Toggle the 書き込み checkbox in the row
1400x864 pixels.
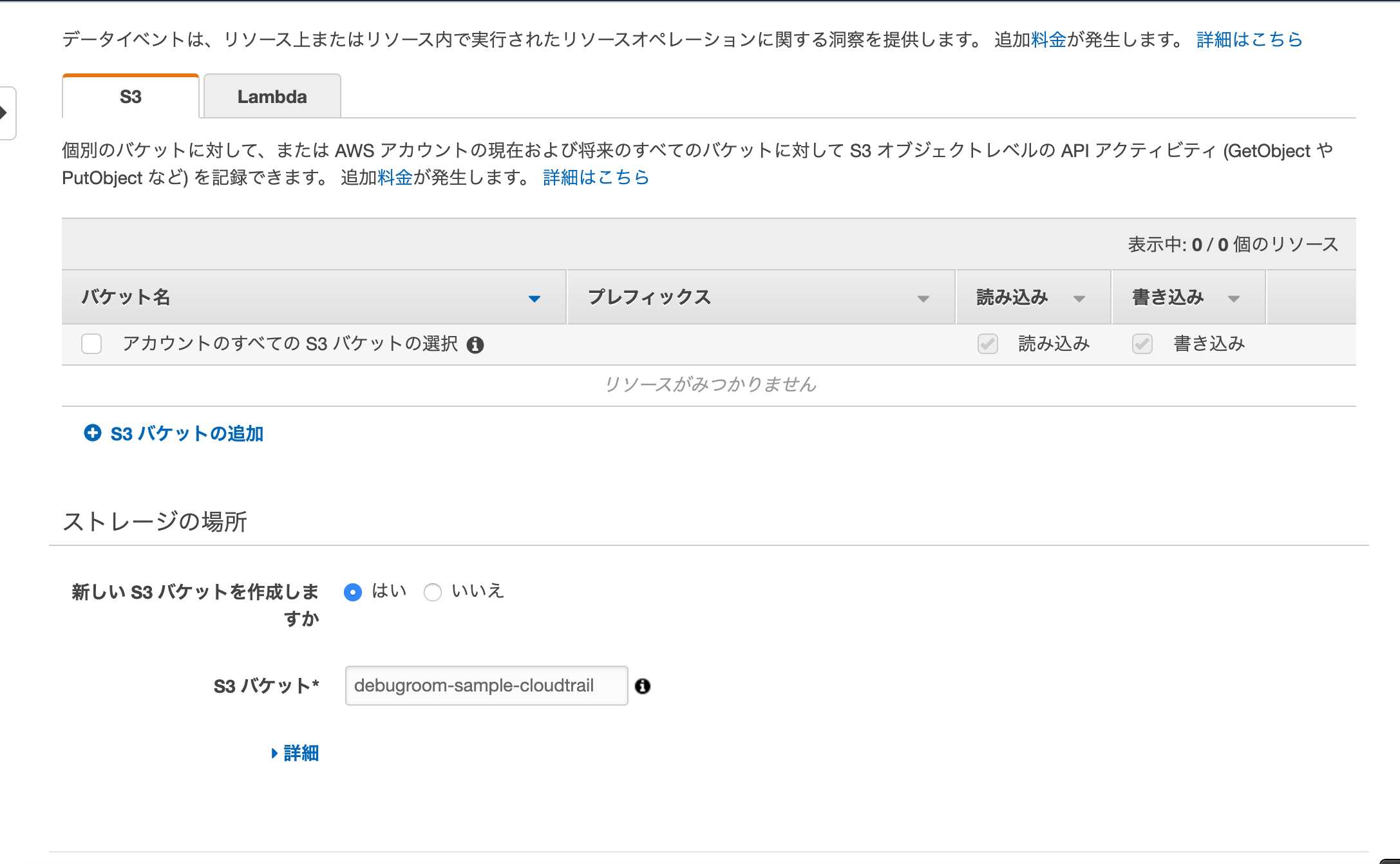tap(1142, 344)
